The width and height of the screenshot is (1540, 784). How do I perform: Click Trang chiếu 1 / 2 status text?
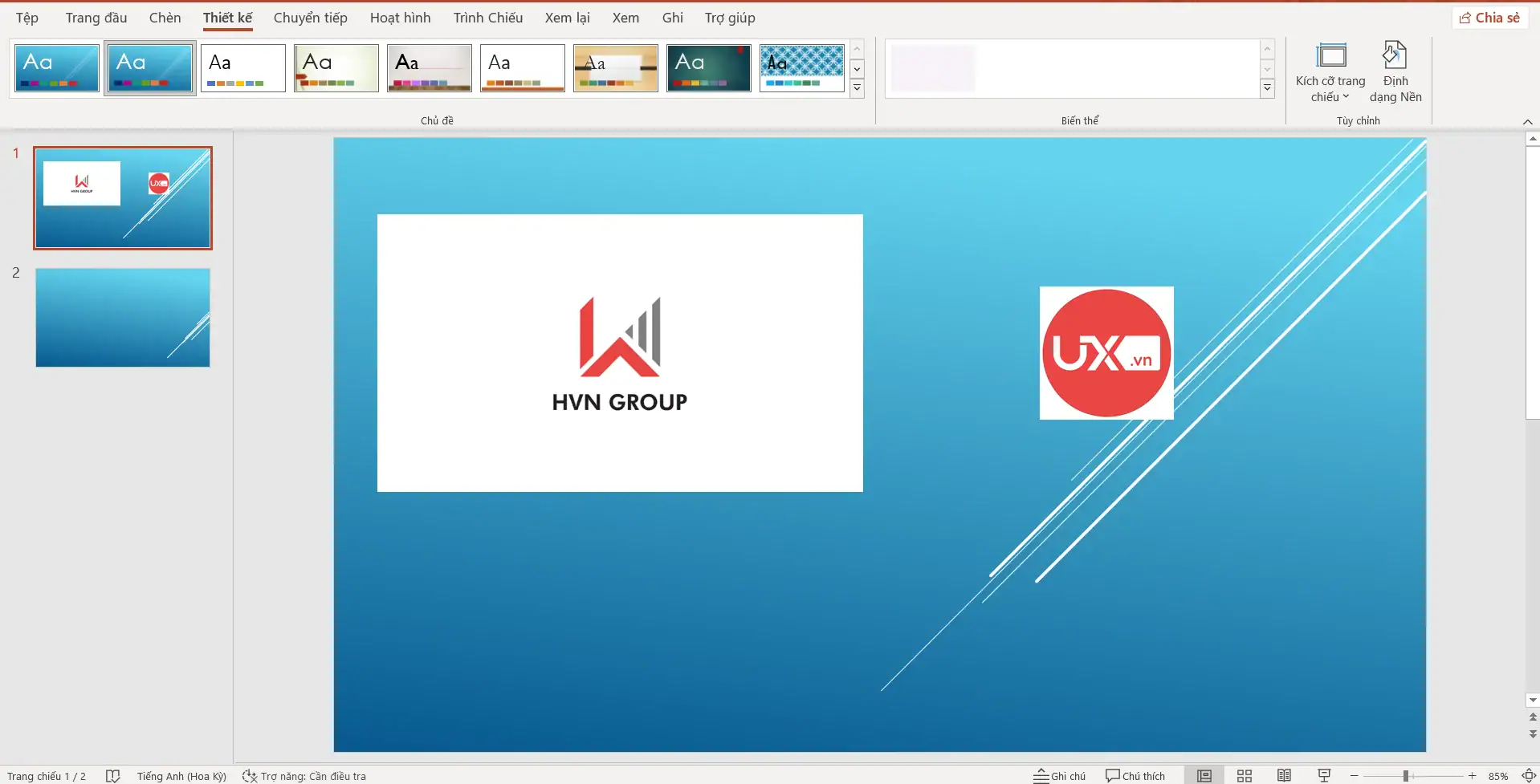click(47, 776)
